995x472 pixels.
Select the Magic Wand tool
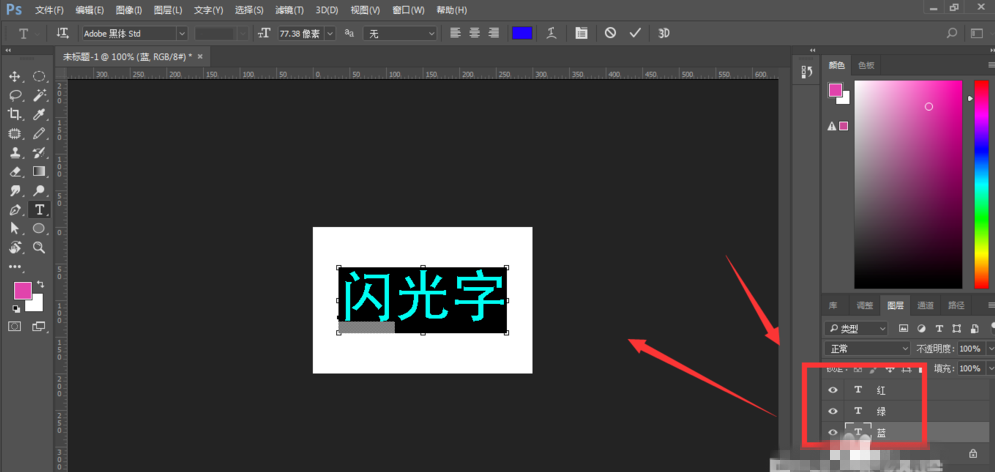coord(39,96)
